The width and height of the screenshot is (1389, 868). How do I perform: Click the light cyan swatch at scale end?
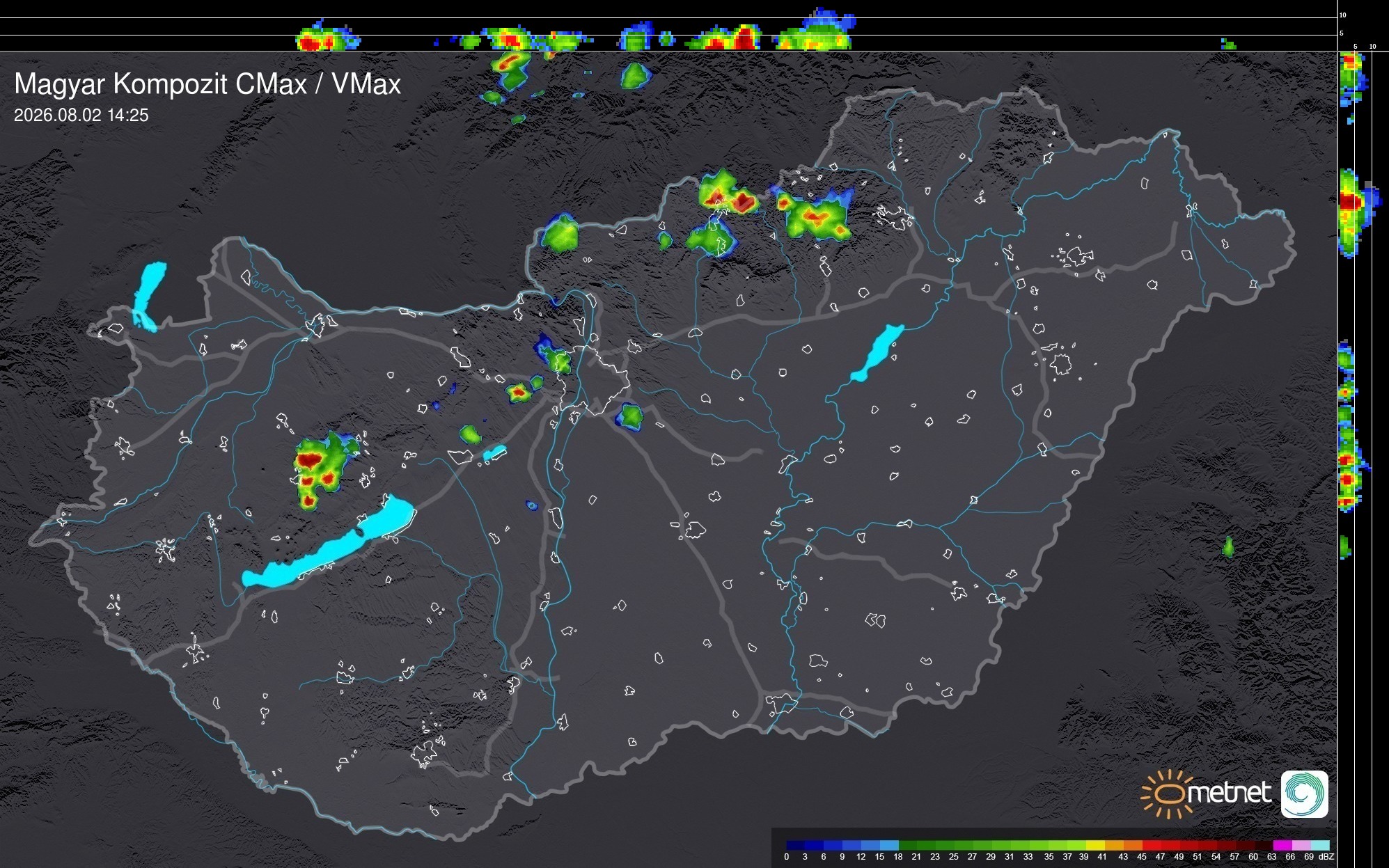click(1320, 845)
